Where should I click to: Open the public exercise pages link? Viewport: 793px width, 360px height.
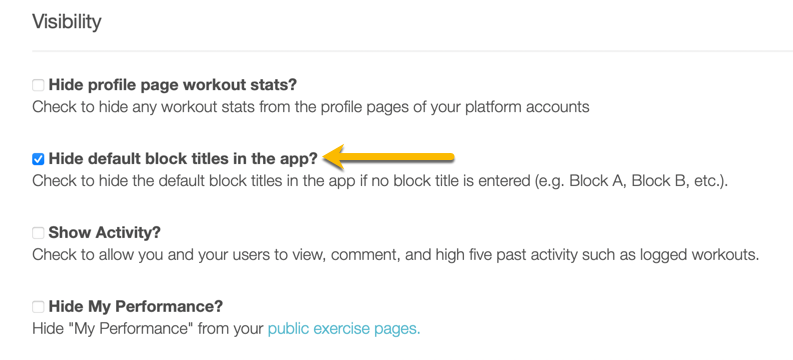click(344, 330)
